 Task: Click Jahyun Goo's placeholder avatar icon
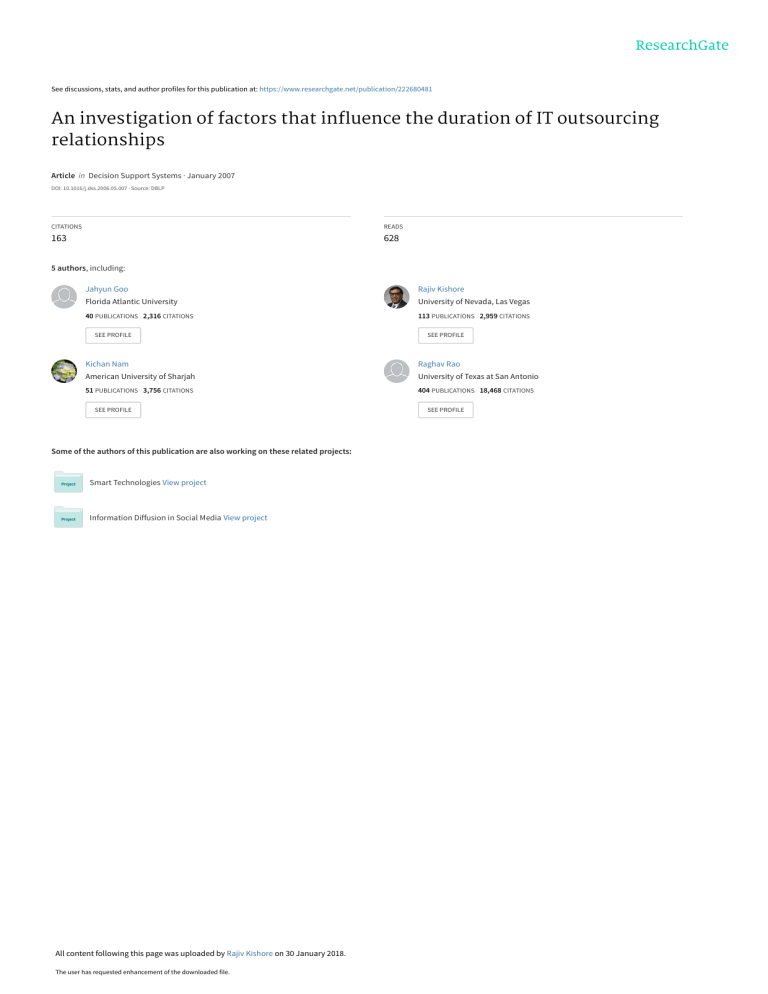[64, 297]
